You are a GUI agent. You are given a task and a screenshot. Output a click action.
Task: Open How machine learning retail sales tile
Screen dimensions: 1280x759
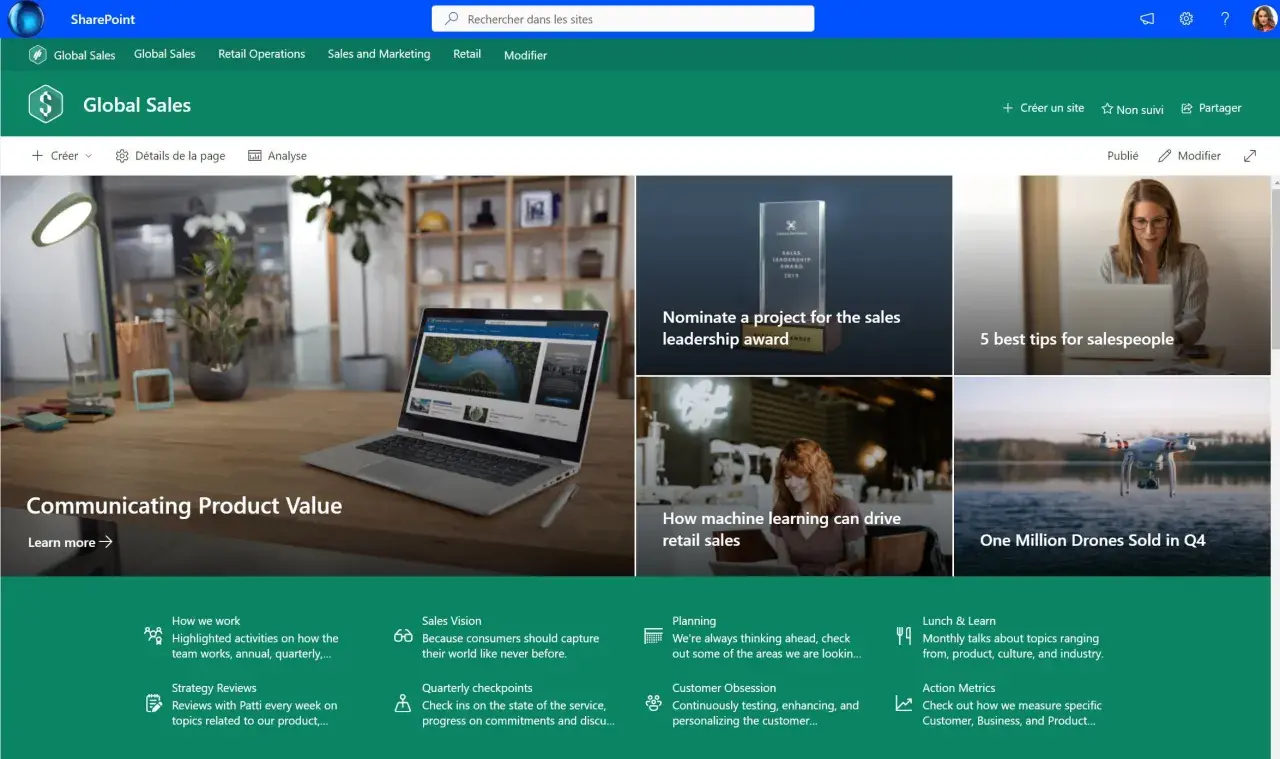tap(794, 476)
